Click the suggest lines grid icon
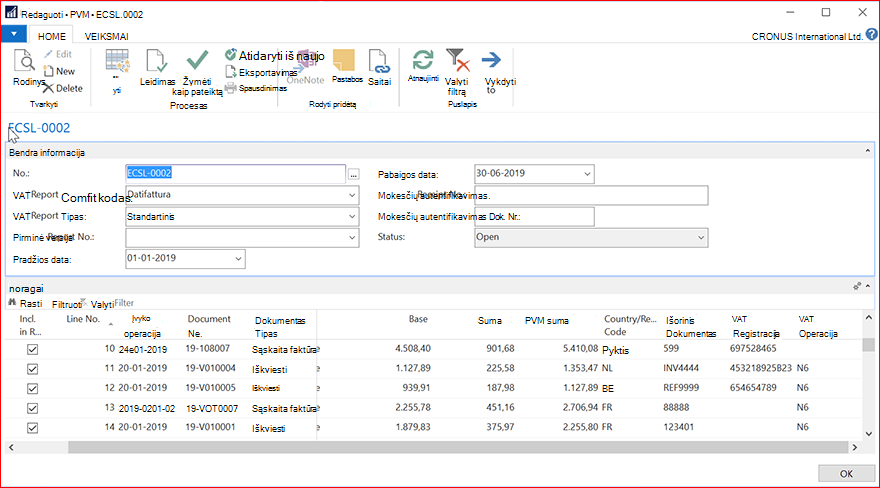Screen dimensions: 880x488 pyautogui.click(x=117, y=61)
